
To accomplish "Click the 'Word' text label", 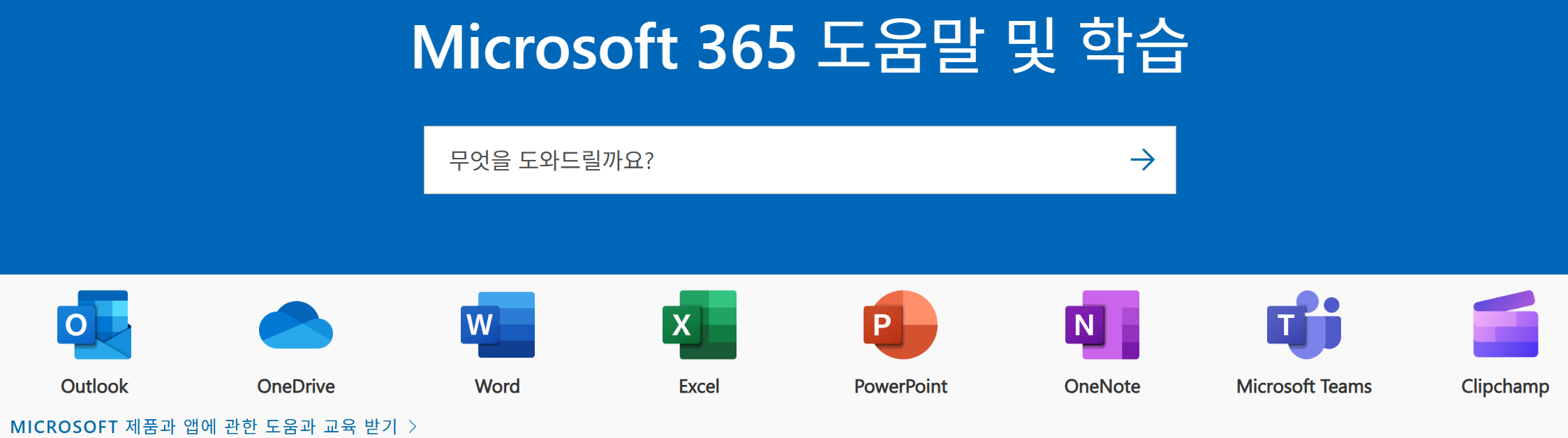I will coord(497,386).
